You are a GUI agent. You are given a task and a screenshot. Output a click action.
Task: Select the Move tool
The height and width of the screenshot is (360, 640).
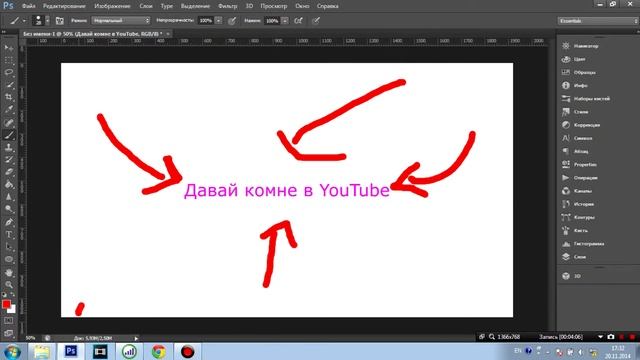point(9,48)
